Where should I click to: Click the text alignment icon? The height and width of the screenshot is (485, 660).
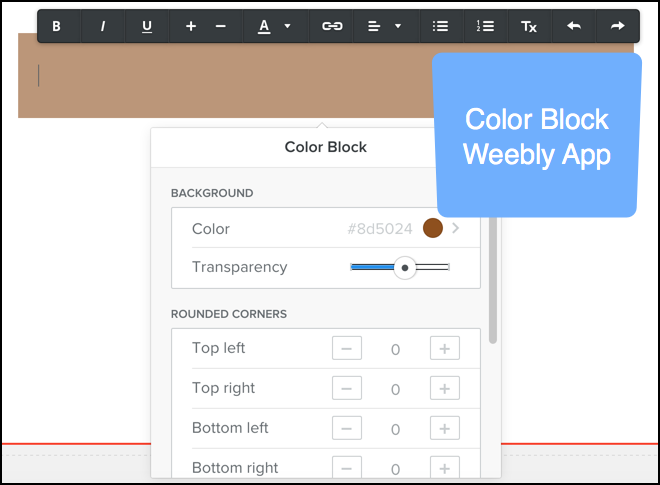pyautogui.click(x=374, y=26)
